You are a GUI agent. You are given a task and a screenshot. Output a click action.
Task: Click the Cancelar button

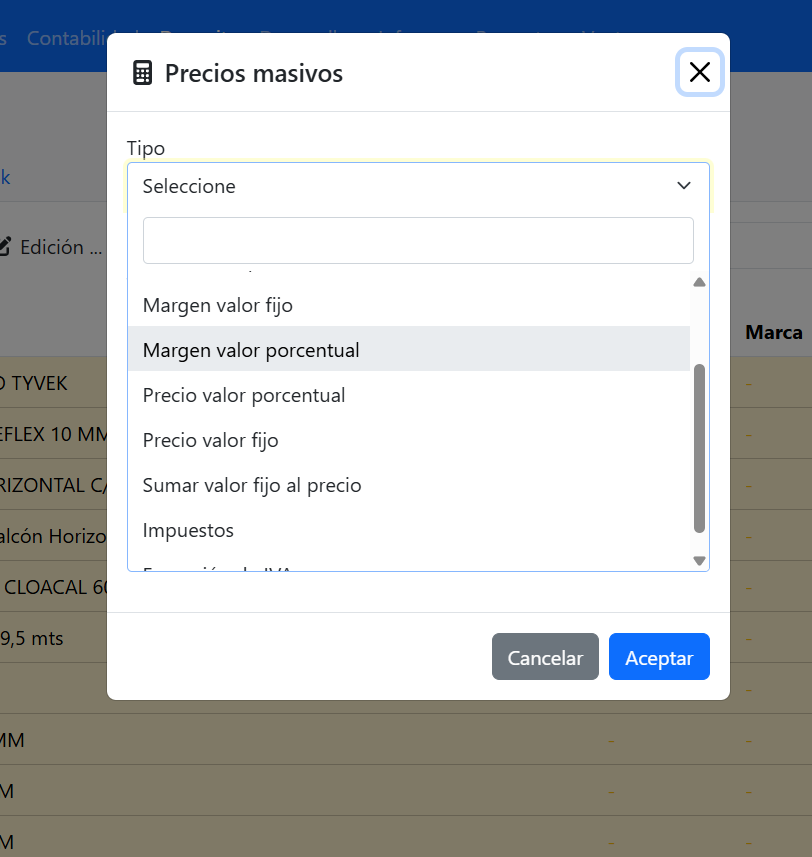pos(545,657)
